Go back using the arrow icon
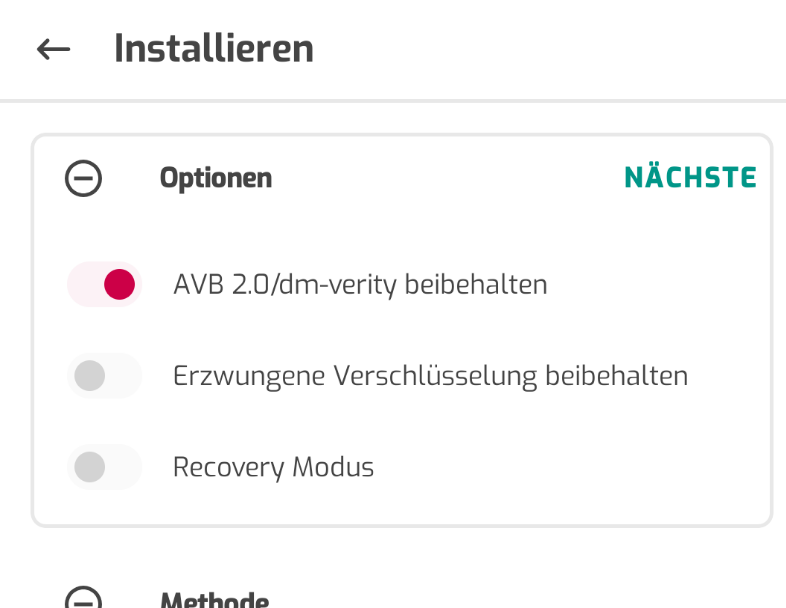This screenshot has width=786, height=608. [53, 49]
